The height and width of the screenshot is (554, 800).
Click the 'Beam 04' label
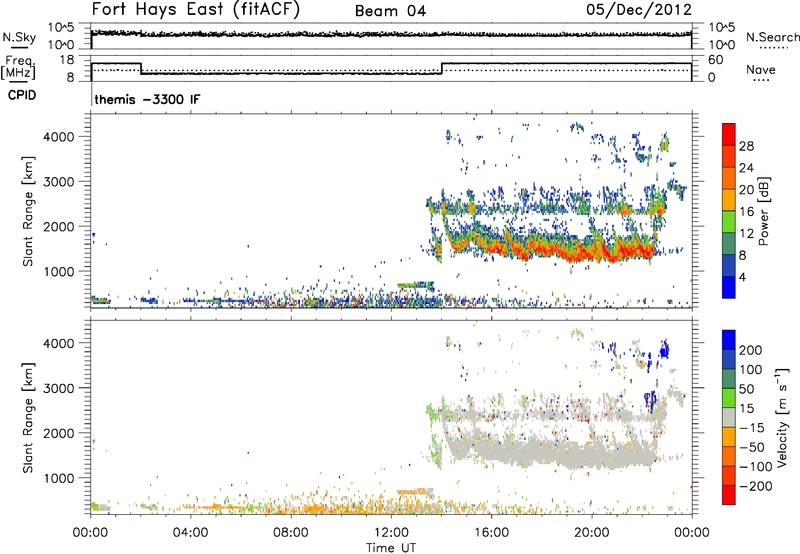(390, 11)
